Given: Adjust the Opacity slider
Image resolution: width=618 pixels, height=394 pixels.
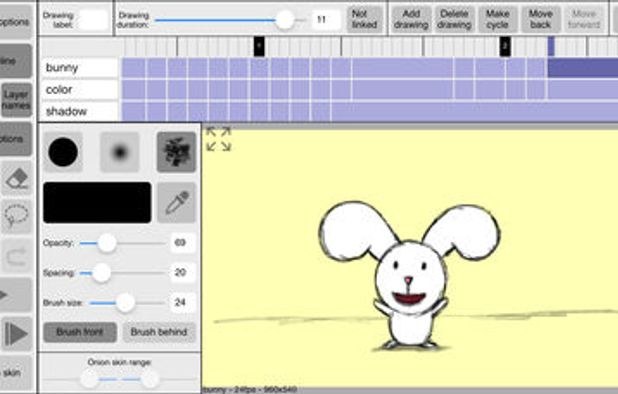Looking at the screenshot, I should (107, 243).
